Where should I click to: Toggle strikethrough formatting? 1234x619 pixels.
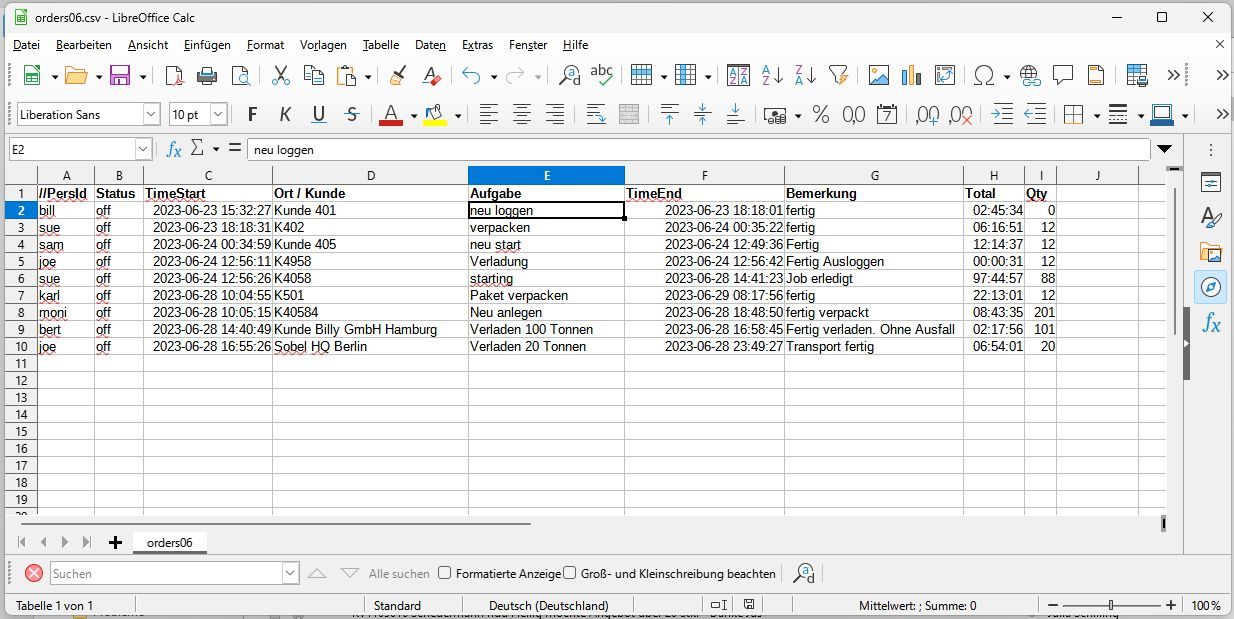click(x=352, y=115)
